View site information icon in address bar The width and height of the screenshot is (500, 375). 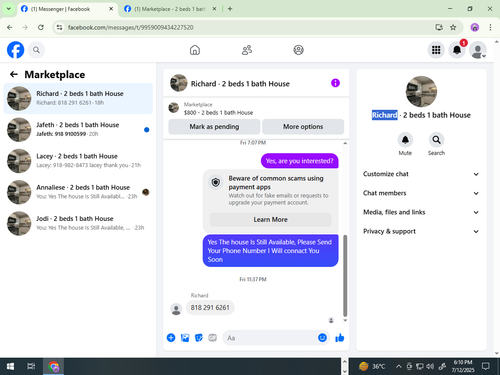60,27
